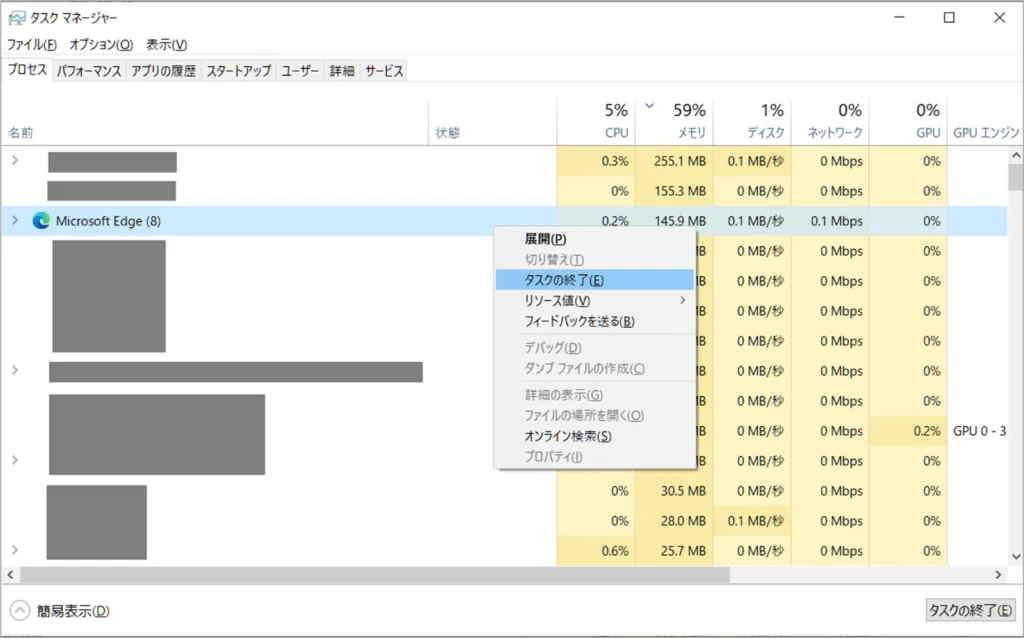The image size is (1024, 638).
Task: Click the Microsoft Edge icon in process list
Action: pyautogui.click(x=41, y=221)
